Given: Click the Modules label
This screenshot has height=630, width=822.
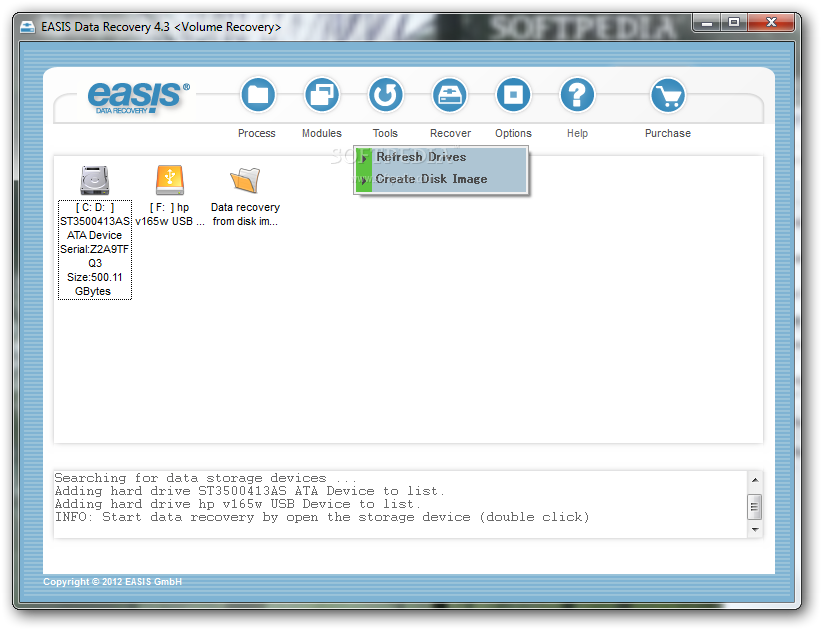Looking at the screenshot, I should (x=321, y=133).
